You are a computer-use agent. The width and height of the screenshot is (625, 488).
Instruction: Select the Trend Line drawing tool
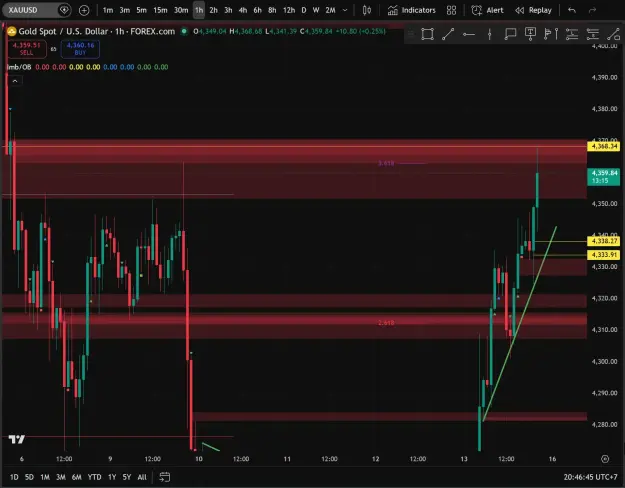tap(448, 34)
